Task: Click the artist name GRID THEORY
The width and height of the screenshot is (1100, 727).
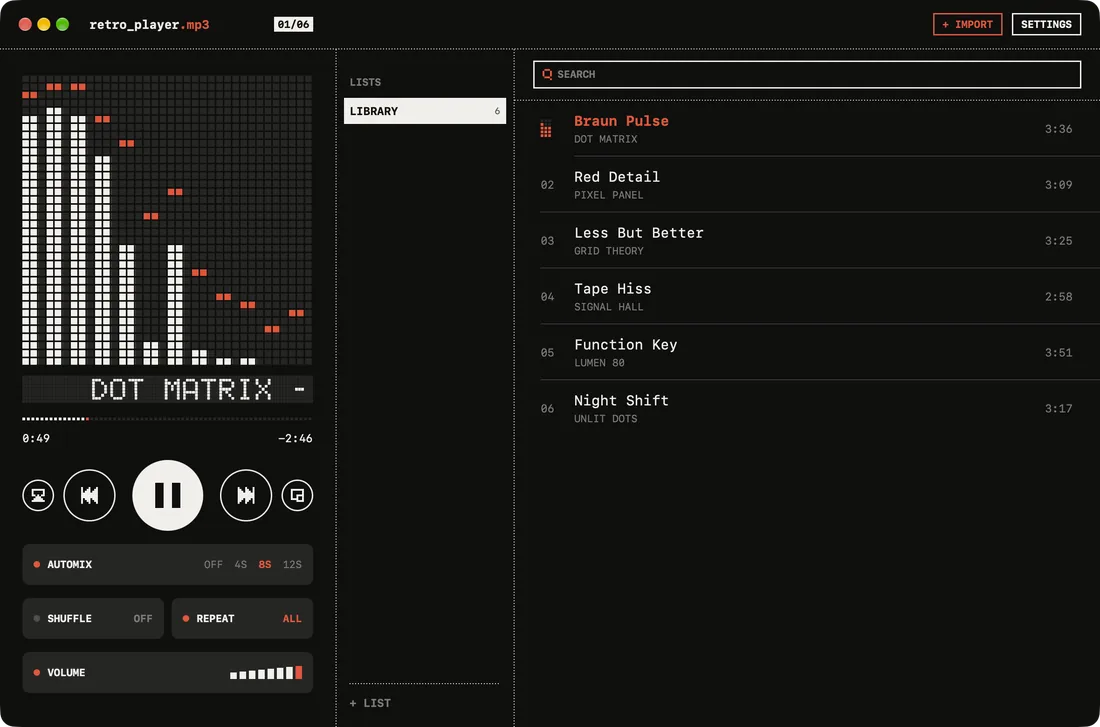Action: [x=608, y=251]
